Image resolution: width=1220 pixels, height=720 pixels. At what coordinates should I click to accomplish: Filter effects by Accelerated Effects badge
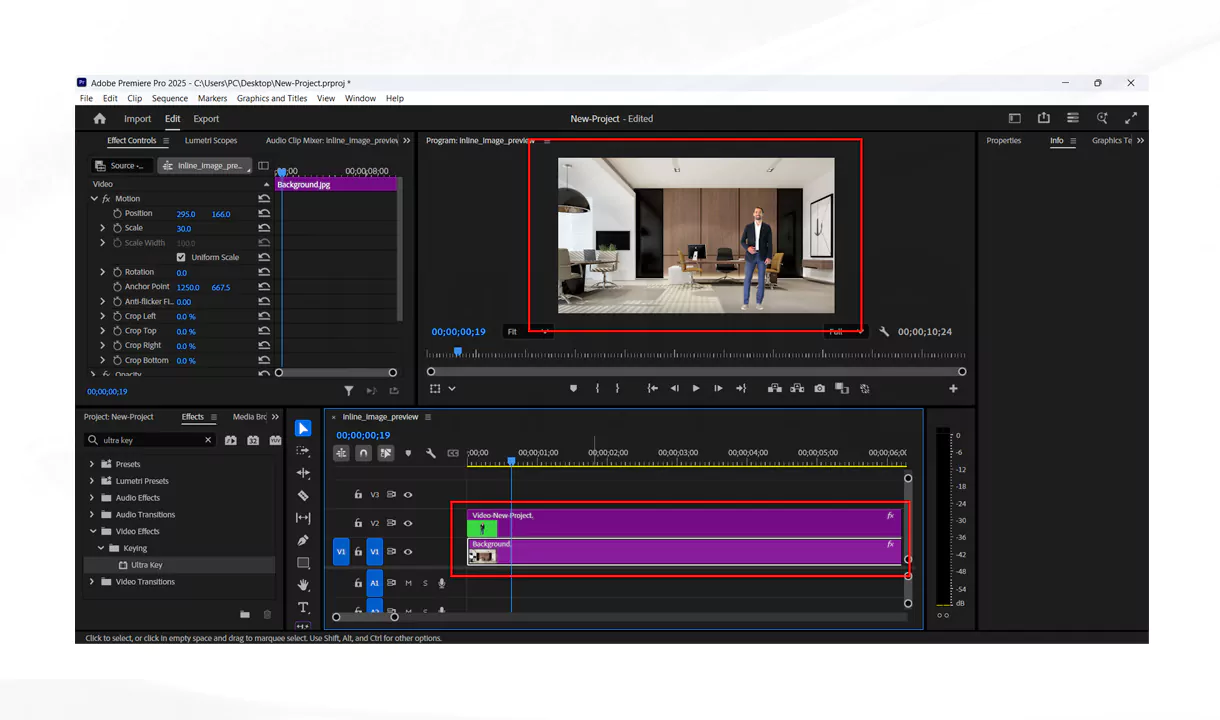[231, 440]
